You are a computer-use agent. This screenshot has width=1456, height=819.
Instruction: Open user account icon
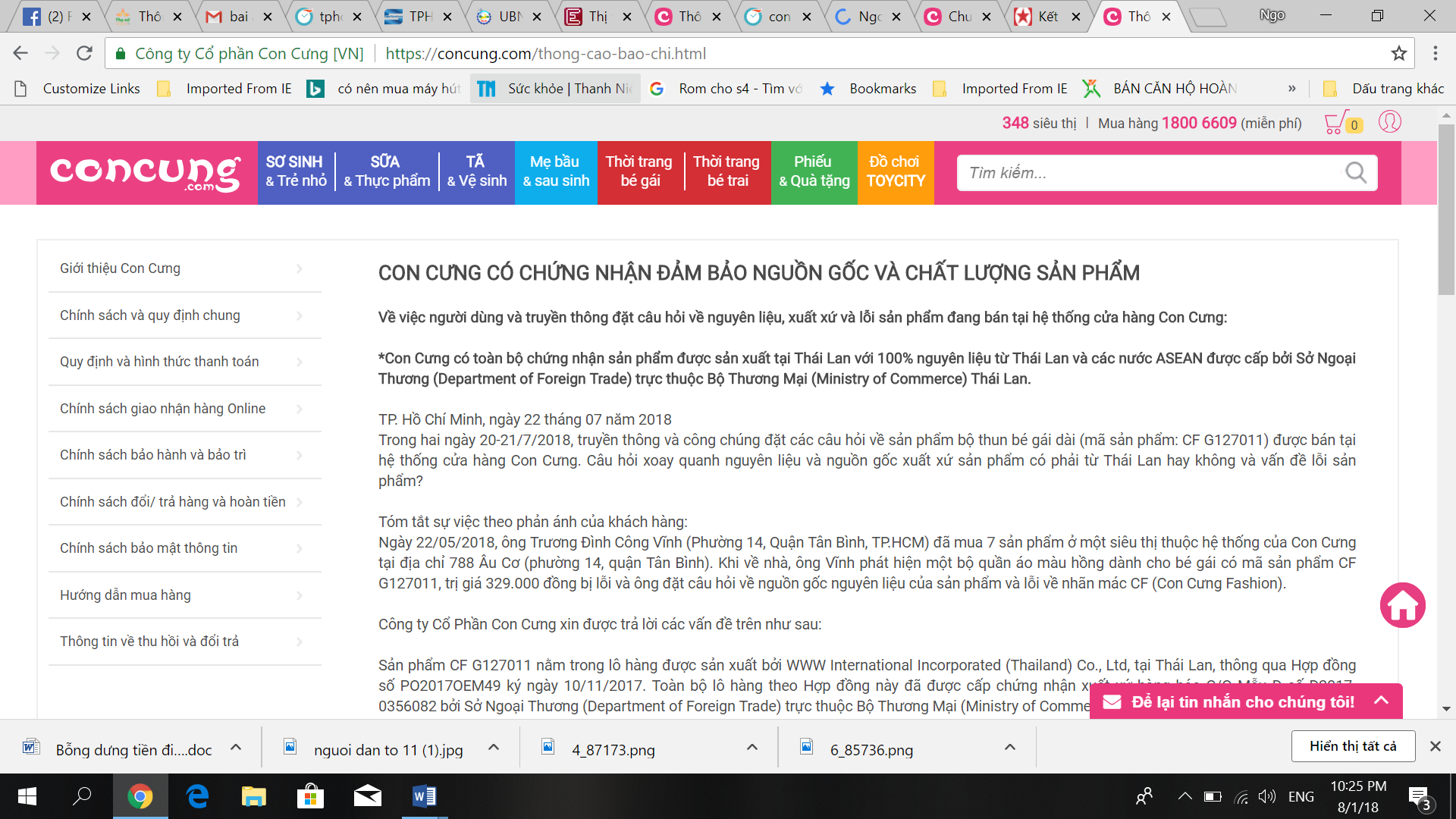(1389, 122)
